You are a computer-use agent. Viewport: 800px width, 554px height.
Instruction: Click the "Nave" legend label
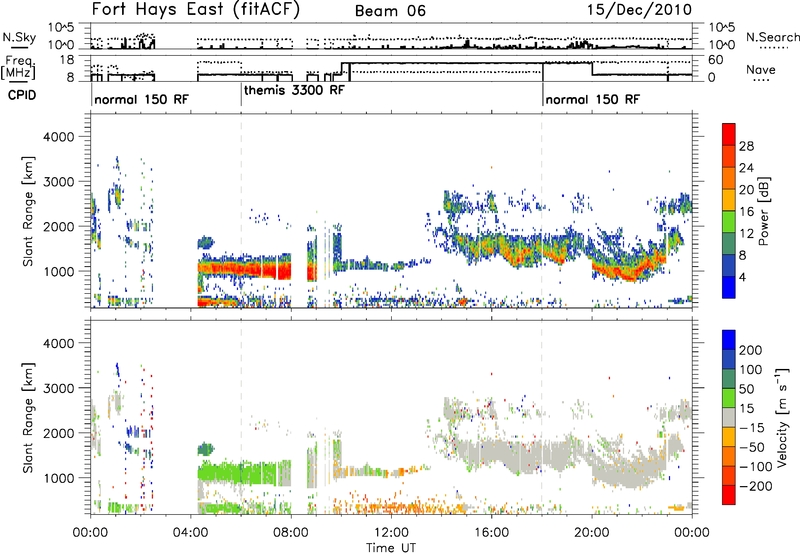coord(761,70)
